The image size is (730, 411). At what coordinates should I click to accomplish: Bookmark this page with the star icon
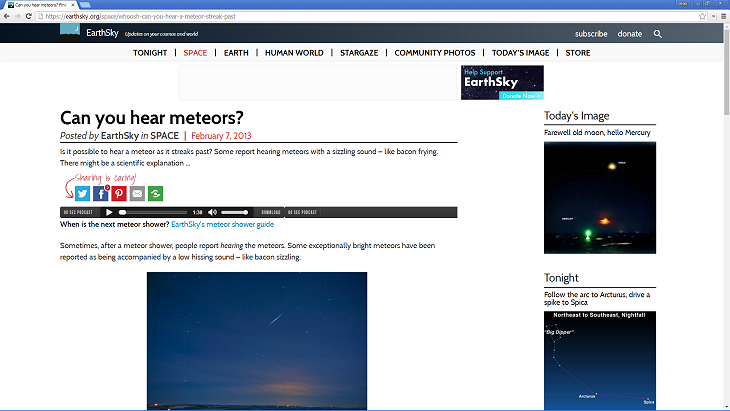703,16
